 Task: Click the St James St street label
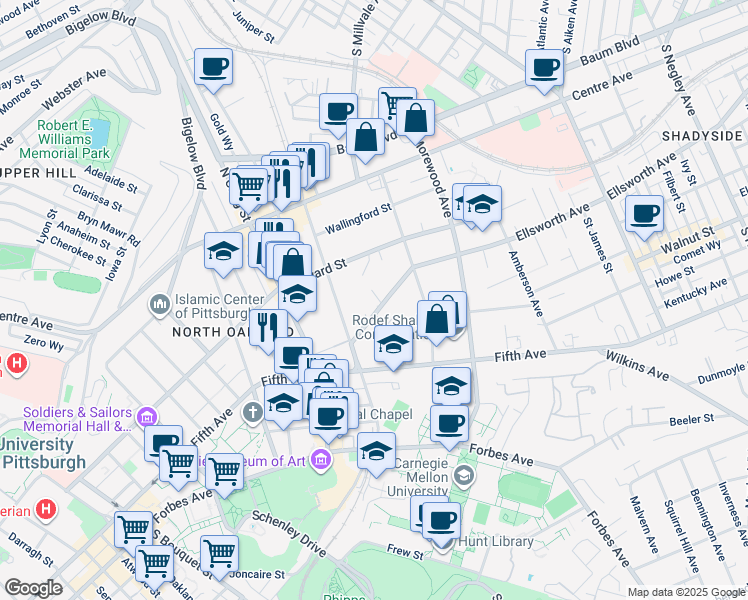[598, 245]
